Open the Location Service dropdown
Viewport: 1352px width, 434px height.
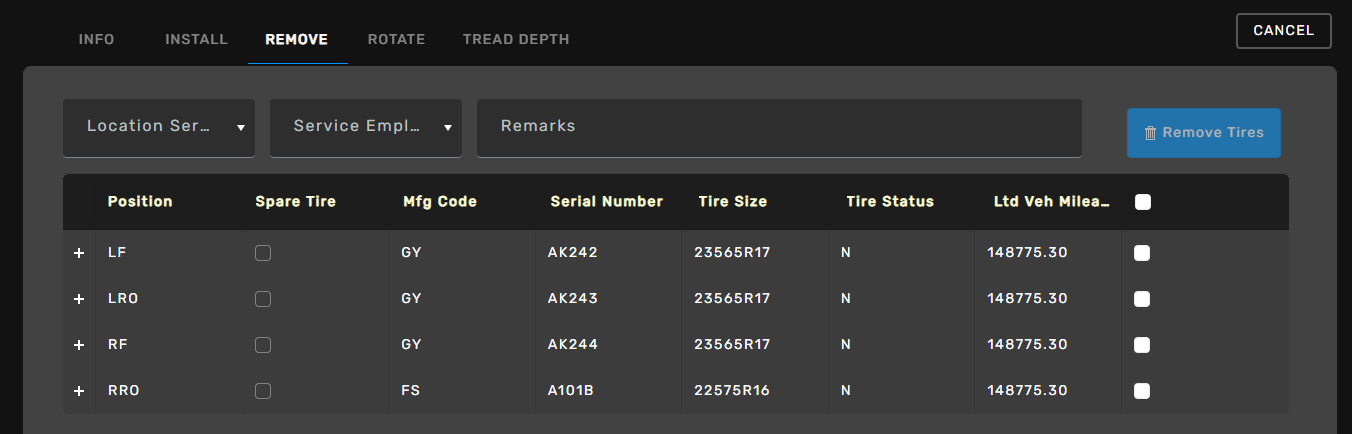pos(159,127)
